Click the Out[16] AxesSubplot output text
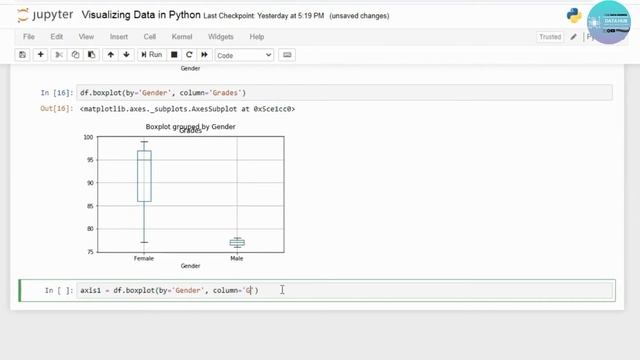Screen dimensions: 640x360 (x=187, y=109)
